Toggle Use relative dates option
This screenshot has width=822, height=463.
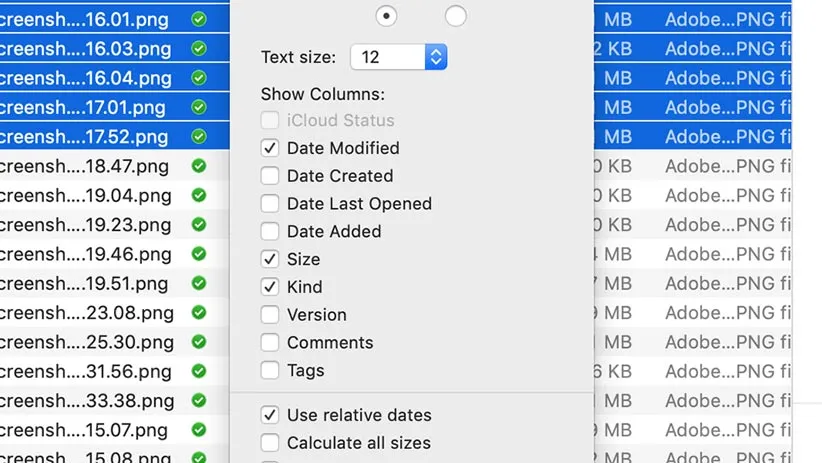tap(270, 415)
